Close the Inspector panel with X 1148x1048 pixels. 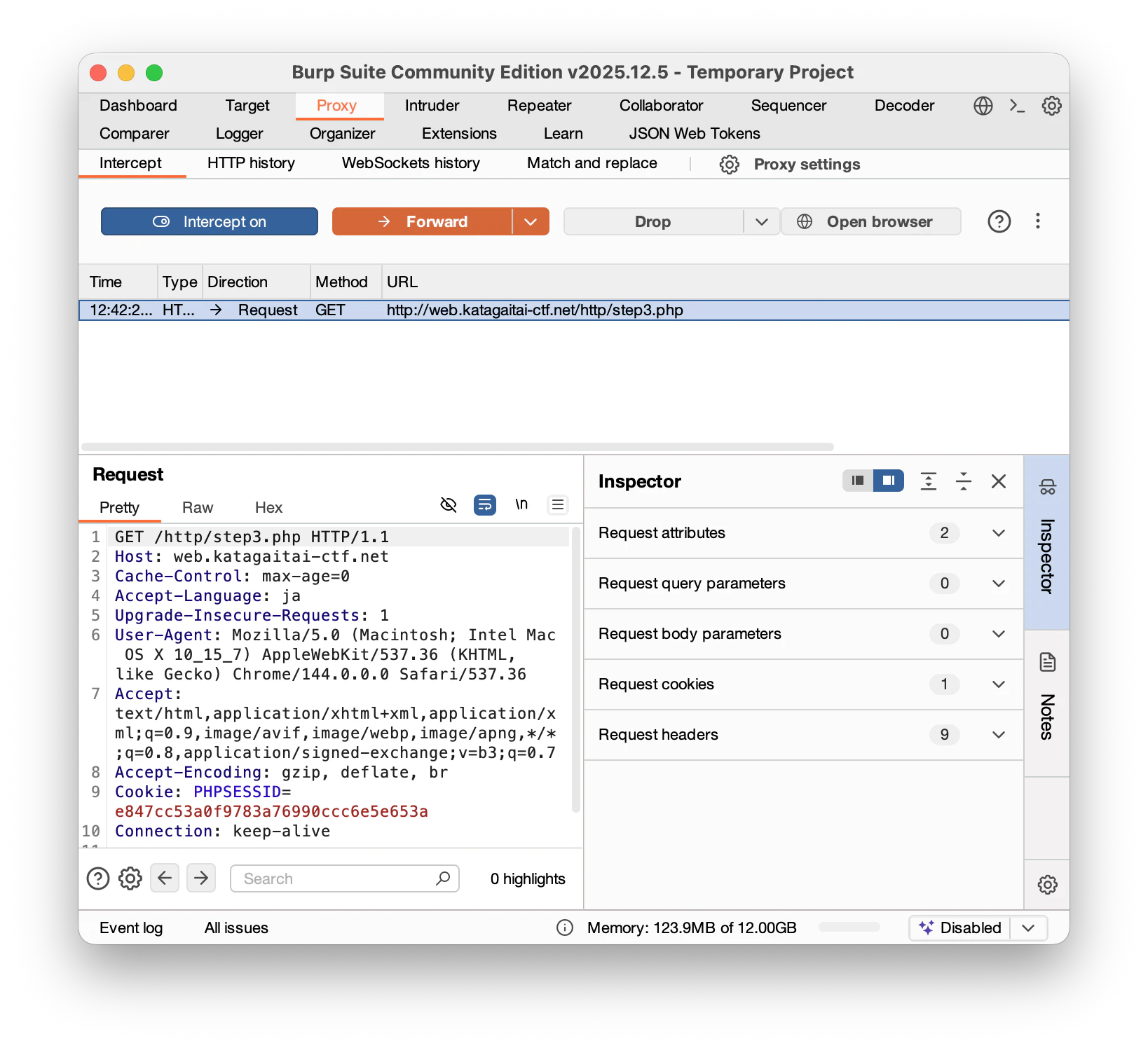click(x=999, y=481)
